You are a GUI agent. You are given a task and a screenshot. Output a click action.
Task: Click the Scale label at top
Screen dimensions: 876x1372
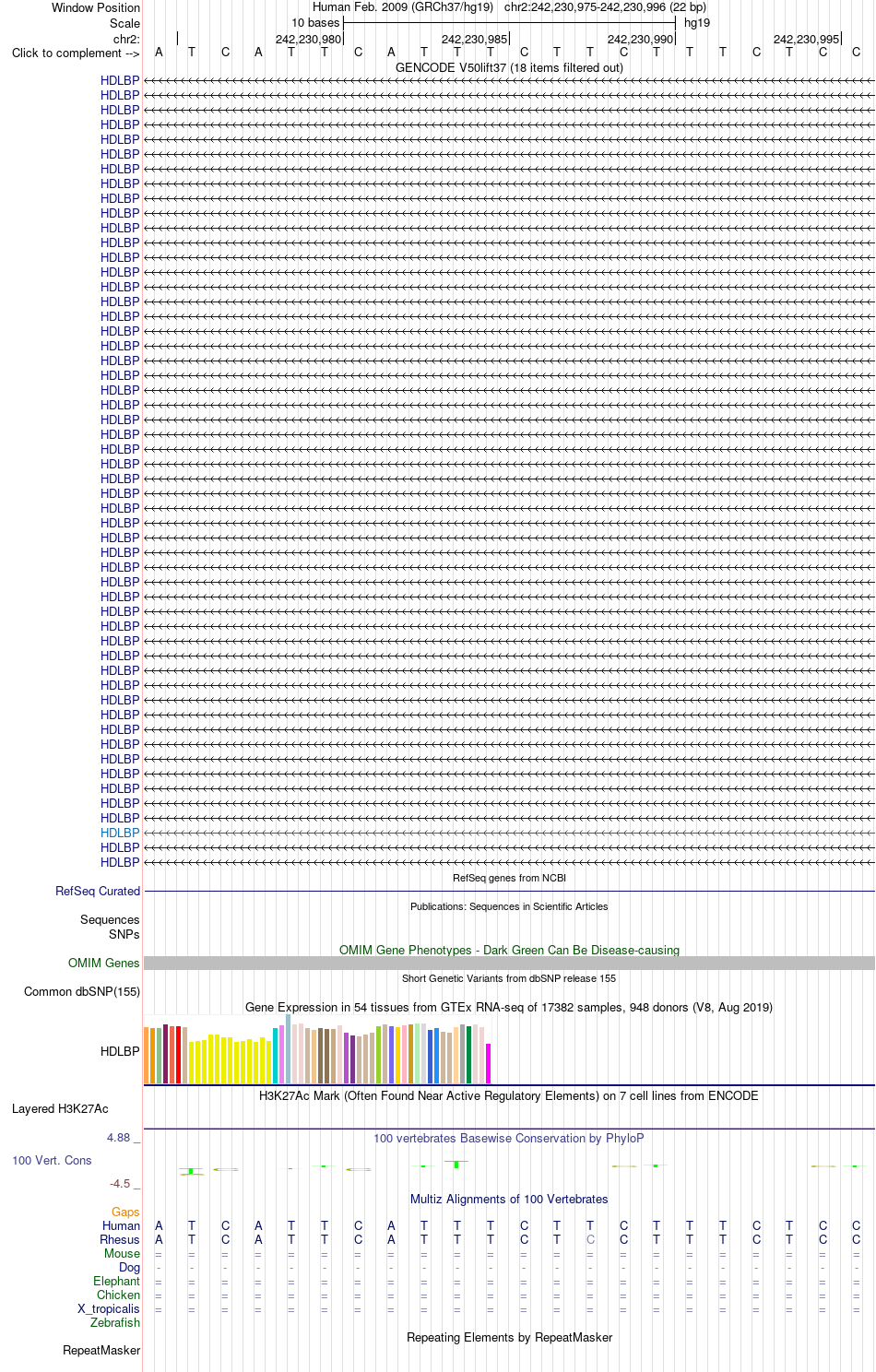point(124,23)
